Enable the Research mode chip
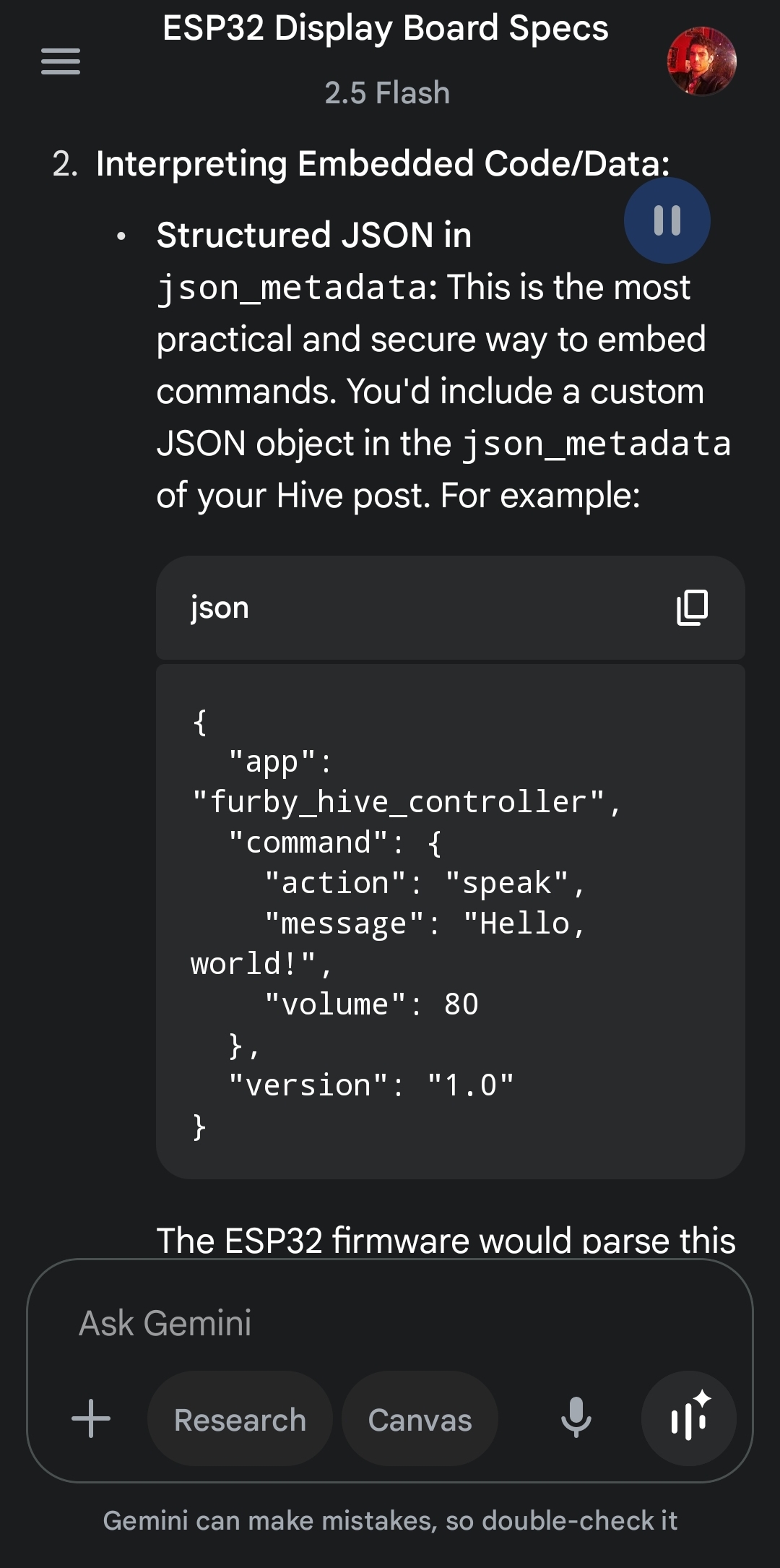This screenshot has height=1568, width=780. click(240, 1419)
